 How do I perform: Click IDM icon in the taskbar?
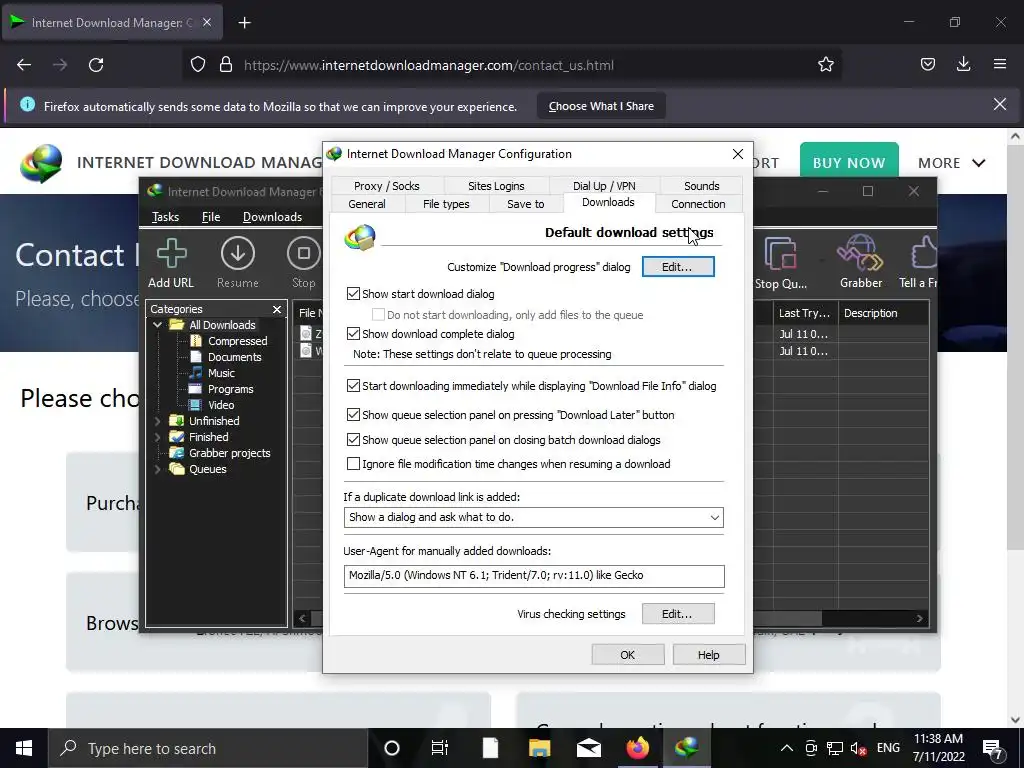click(x=686, y=748)
